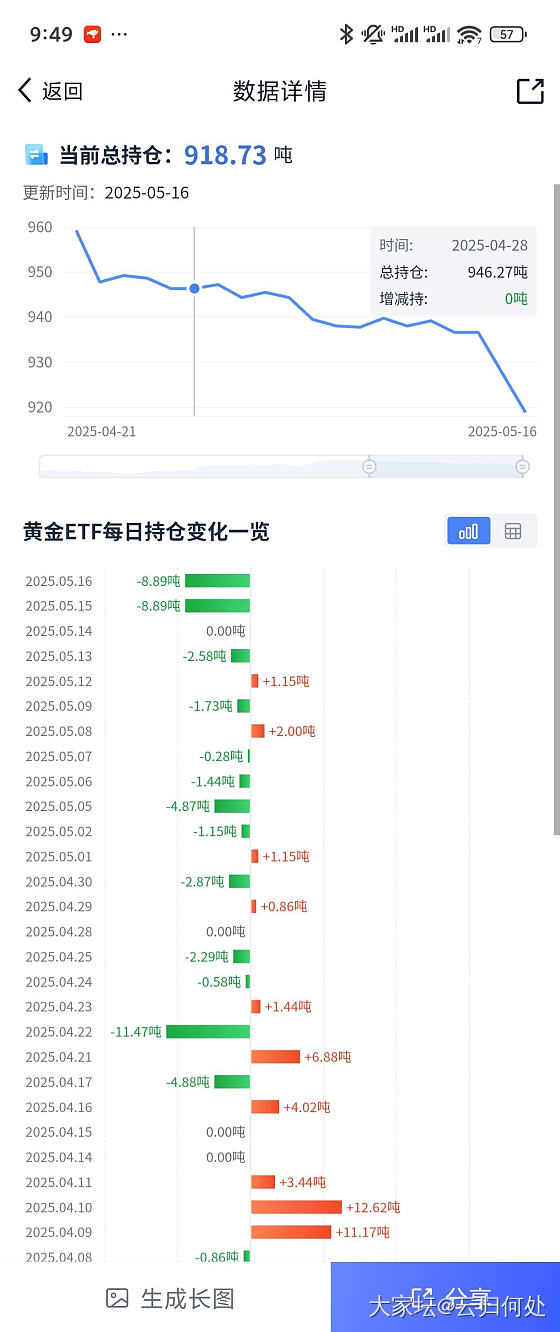The image size is (560, 1332).
Task: Click the -4.88吨 value for 2025.04.17
Action: (x=188, y=1082)
